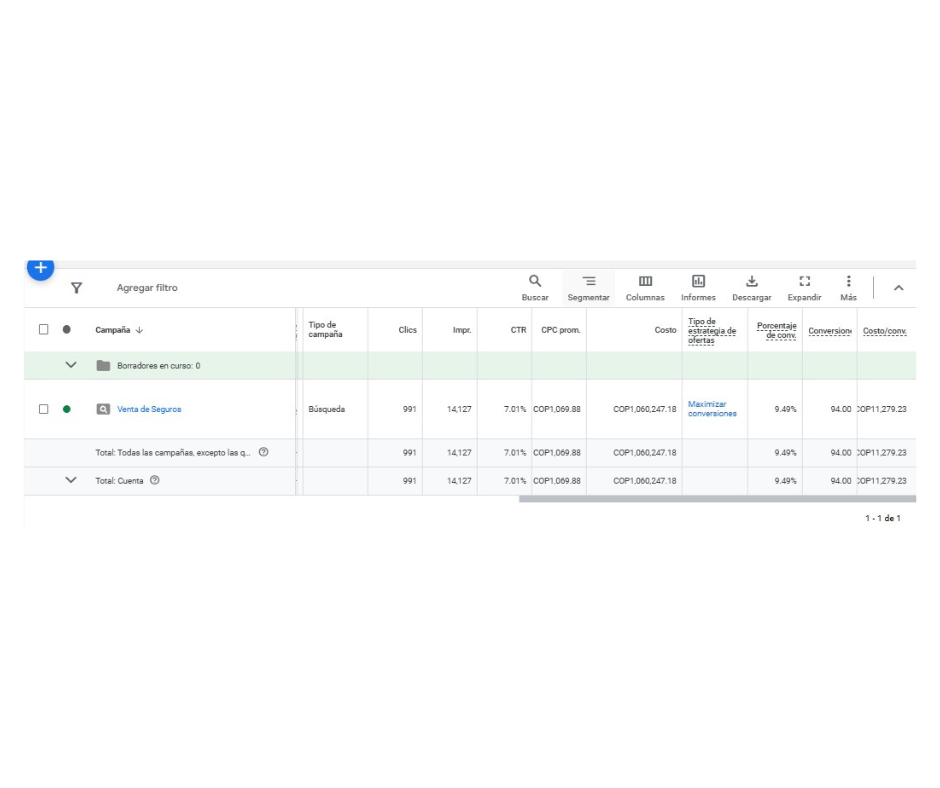Click the blue plus create button
The height and width of the screenshot is (788, 940).
(x=40, y=268)
